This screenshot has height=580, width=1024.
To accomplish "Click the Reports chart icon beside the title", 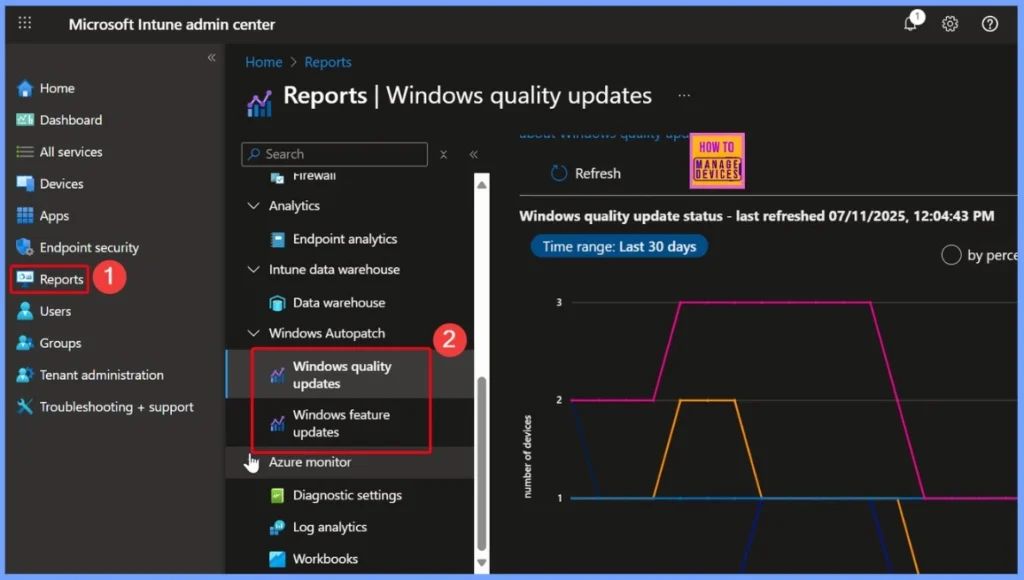I will pos(259,103).
